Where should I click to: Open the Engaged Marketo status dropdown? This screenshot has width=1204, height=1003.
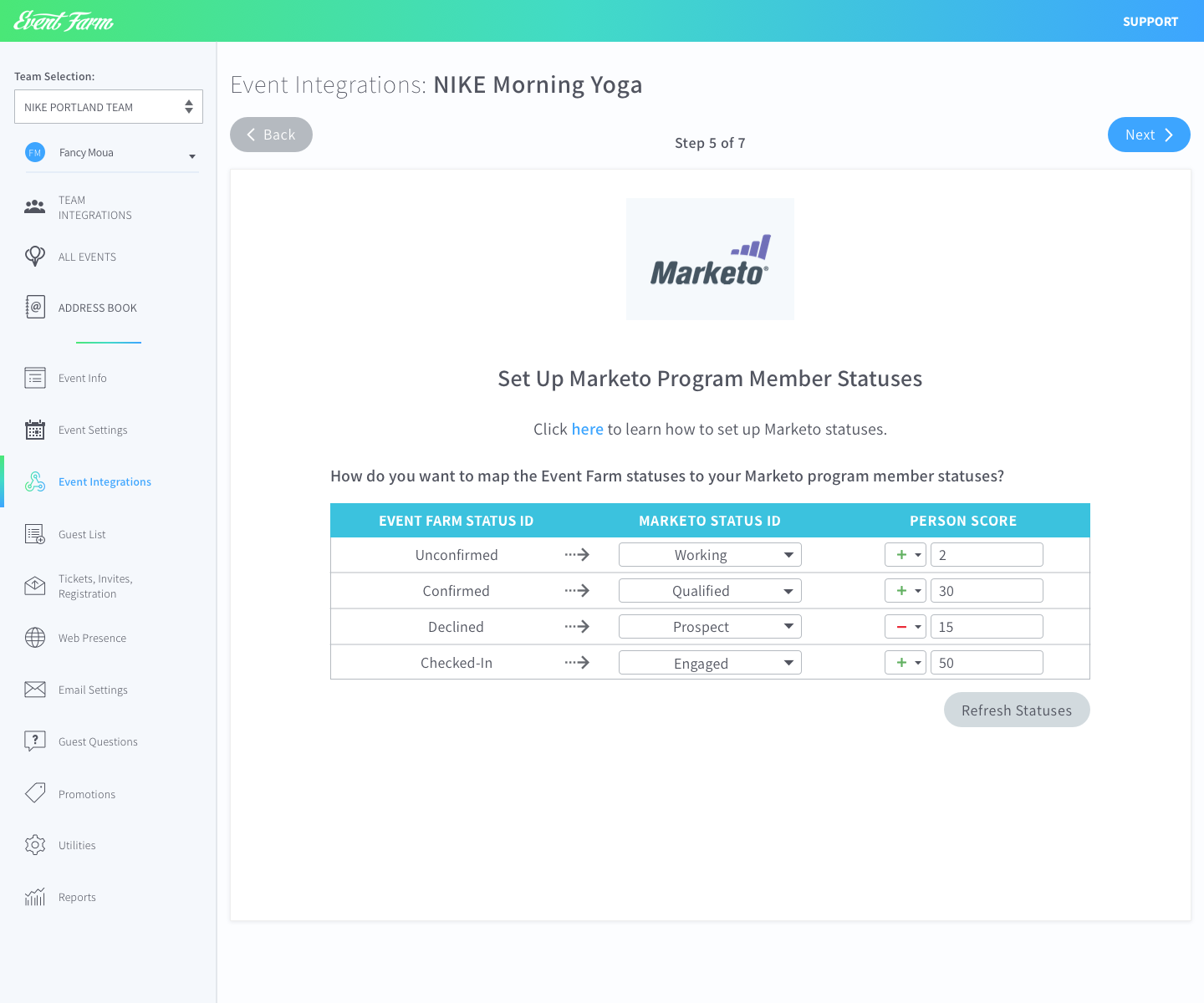click(x=710, y=663)
